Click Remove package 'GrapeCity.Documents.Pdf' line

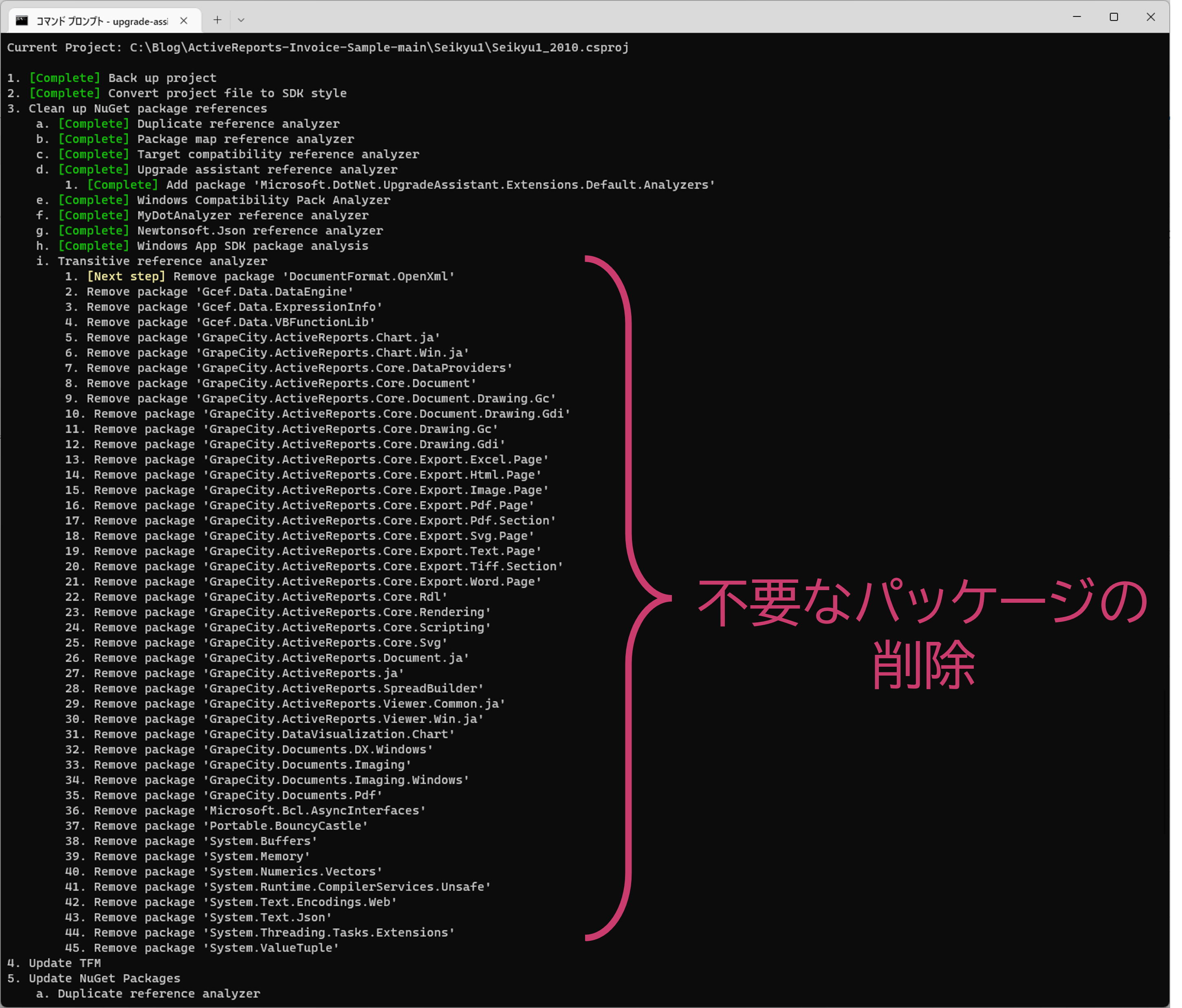(224, 796)
